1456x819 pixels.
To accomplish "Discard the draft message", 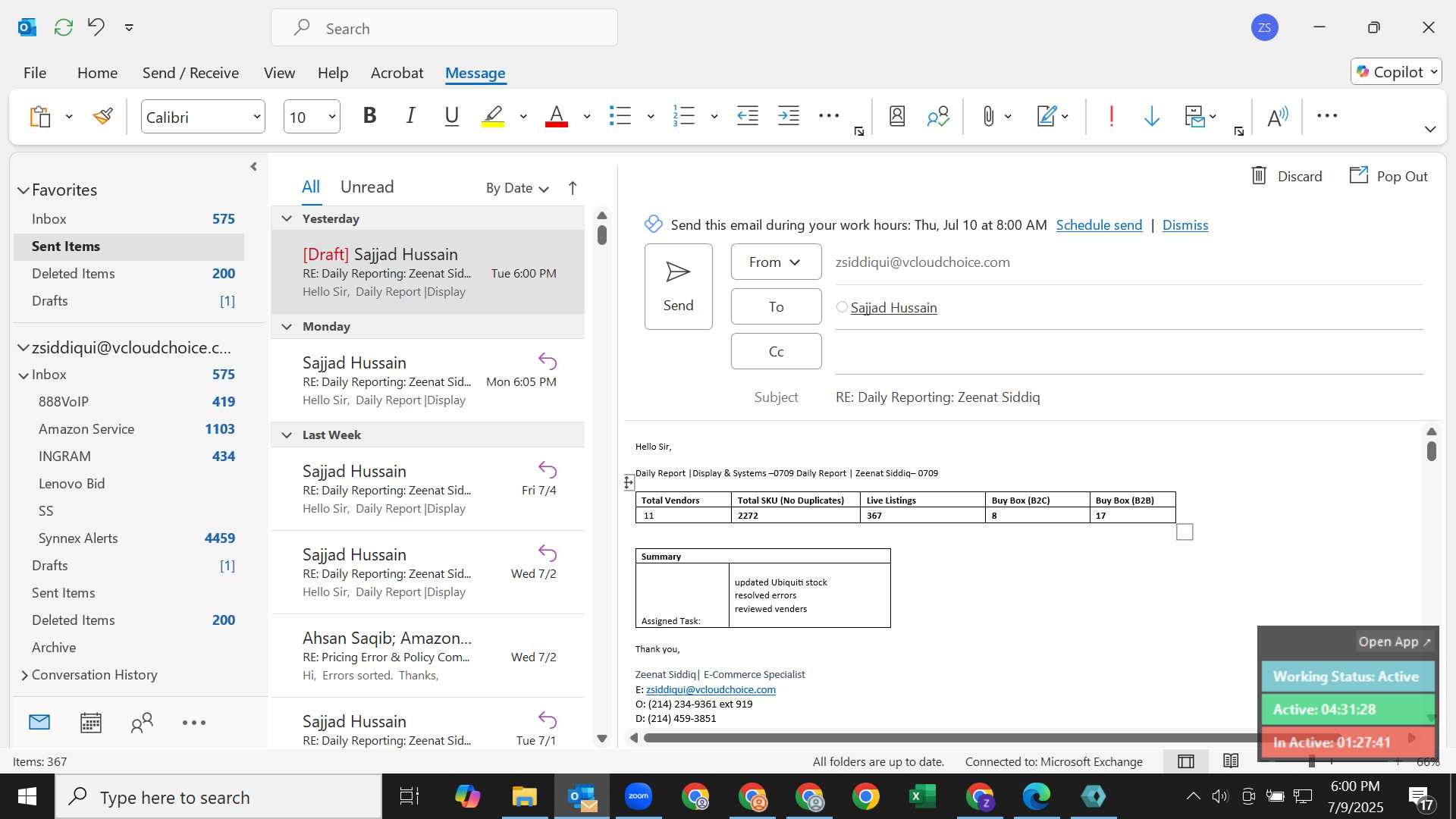I will coord(1286,176).
